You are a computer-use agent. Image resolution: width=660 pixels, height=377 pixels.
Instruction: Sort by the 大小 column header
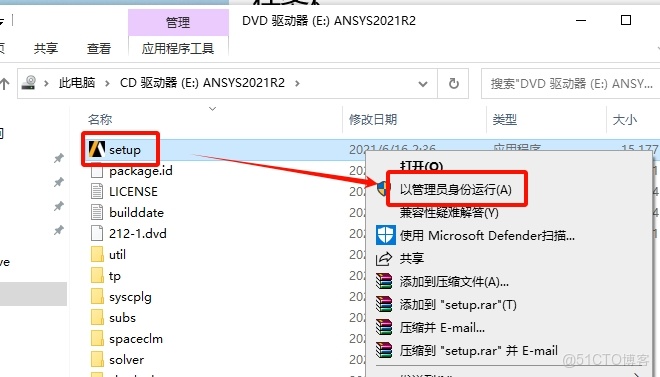pyautogui.click(x=625, y=119)
